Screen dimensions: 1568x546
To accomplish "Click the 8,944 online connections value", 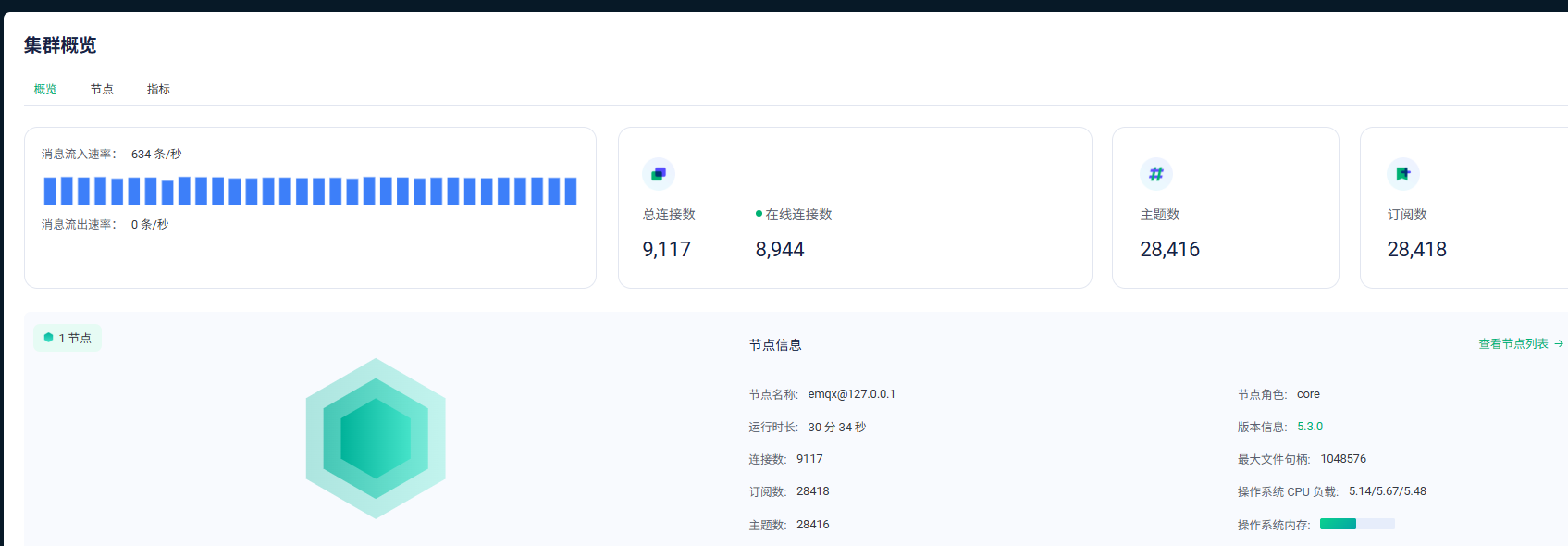I will click(779, 250).
